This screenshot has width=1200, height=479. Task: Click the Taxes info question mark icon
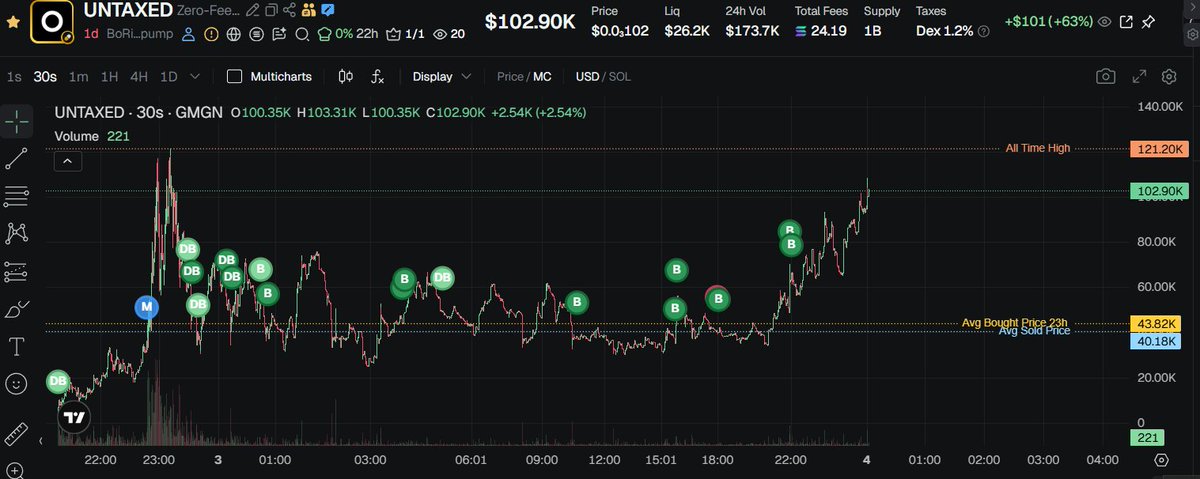click(984, 32)
